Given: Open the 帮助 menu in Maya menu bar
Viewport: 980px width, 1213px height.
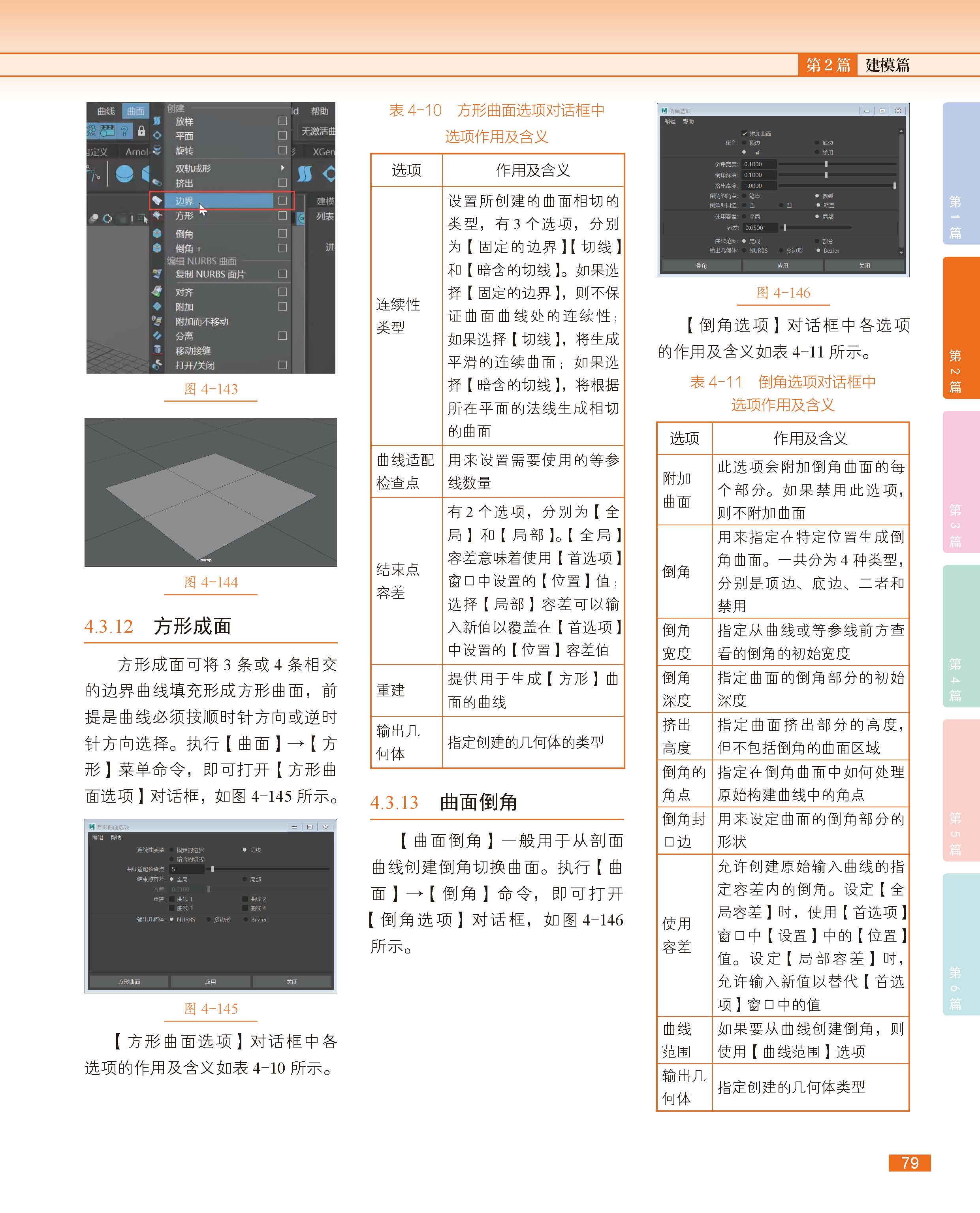Looking at the screenshot, I should point(320,111).
